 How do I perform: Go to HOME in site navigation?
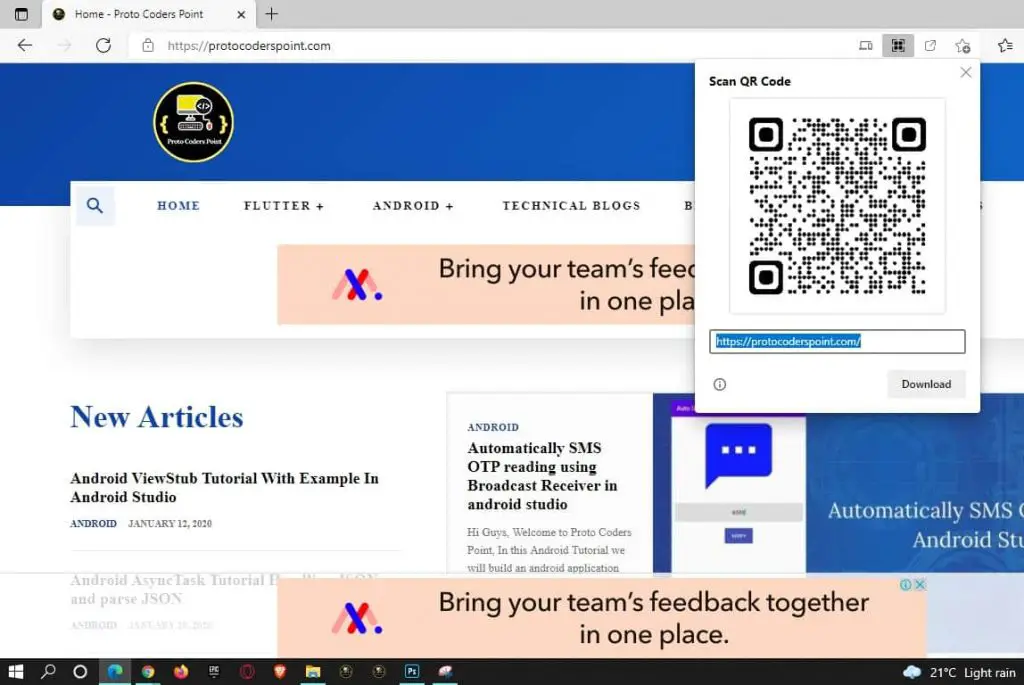tap(178, 206)
